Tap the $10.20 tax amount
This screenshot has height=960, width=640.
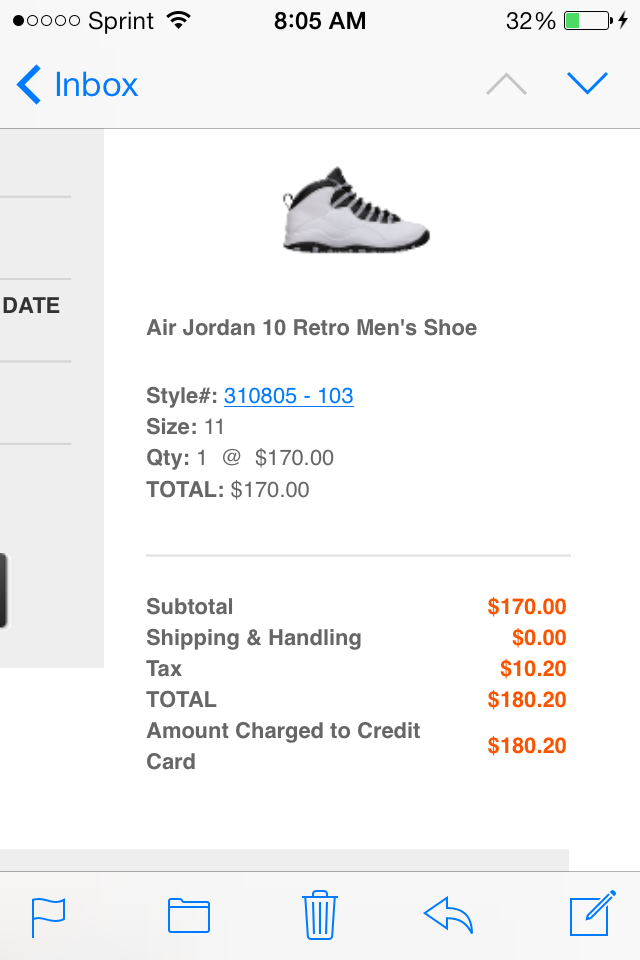pyautogui.click(x=533, y=669)
